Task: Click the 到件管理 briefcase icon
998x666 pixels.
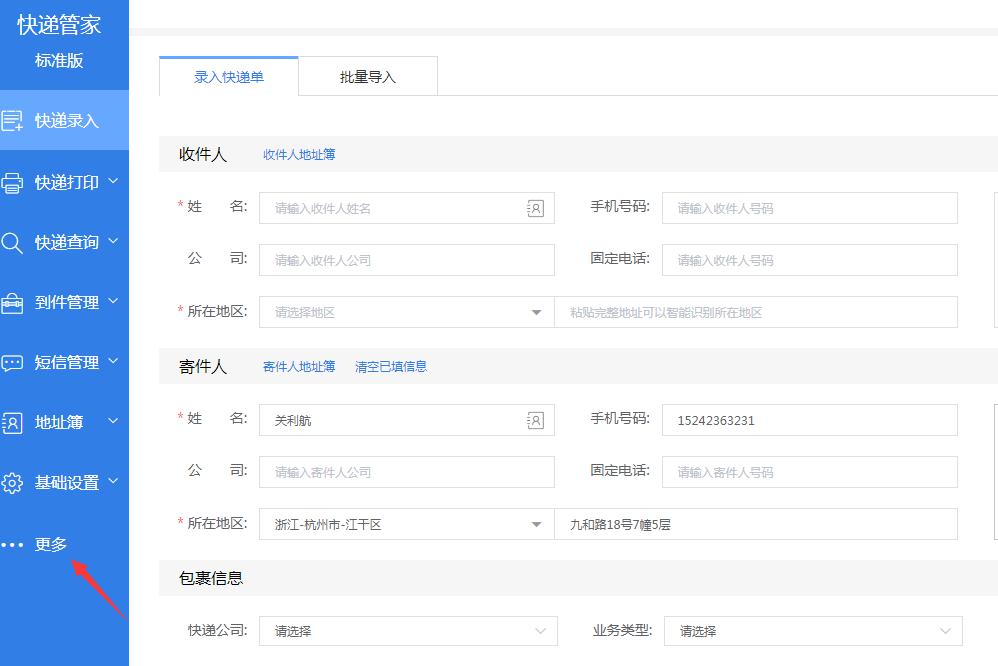Action: 12,303
